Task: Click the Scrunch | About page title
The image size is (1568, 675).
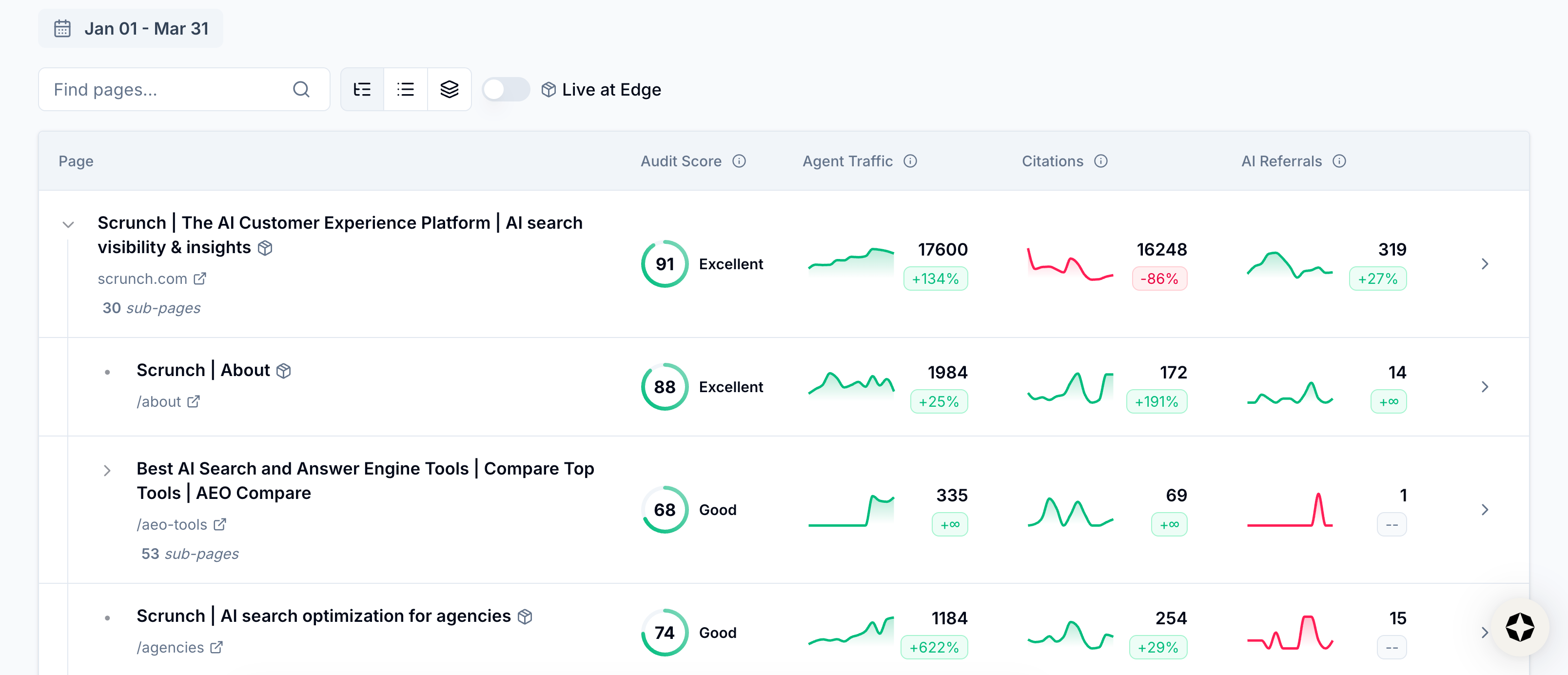Action: pos(203,370)
